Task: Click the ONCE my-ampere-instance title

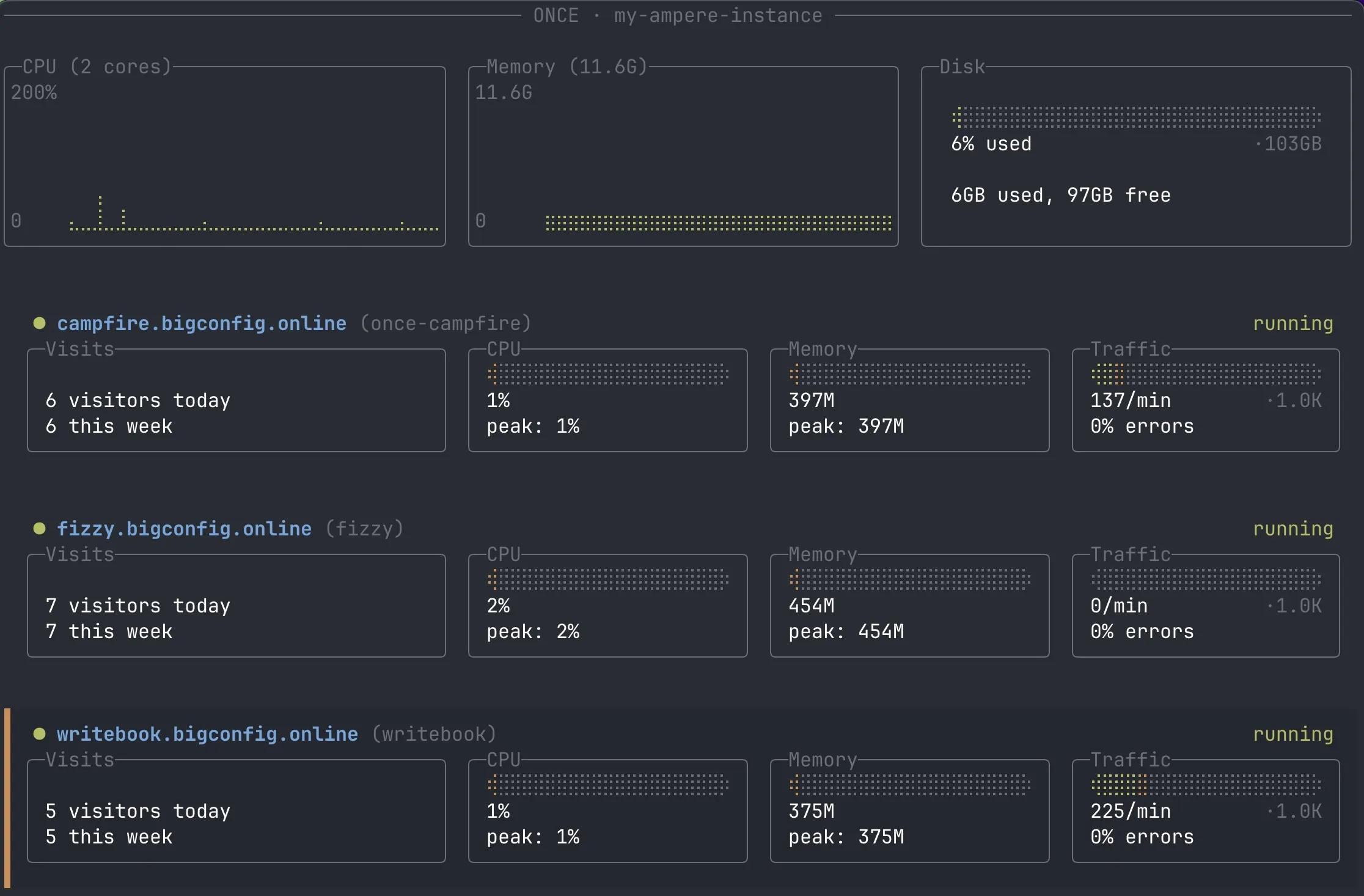Action: tap(678, 15)
